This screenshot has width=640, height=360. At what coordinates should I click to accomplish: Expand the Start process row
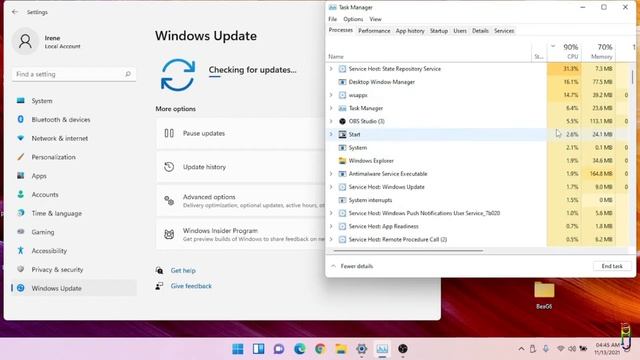click(x=331, y=134)
